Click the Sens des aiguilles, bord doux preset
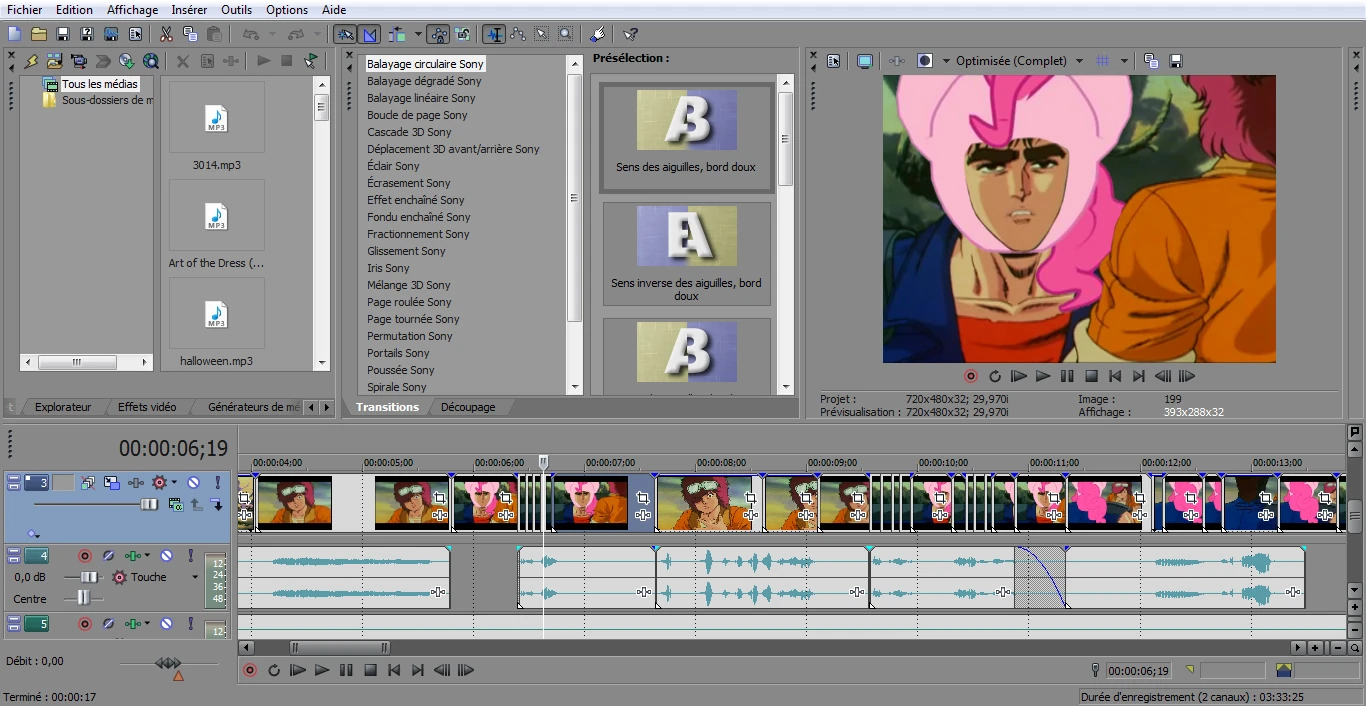The image size is (1366, 706). click(686, 138)
